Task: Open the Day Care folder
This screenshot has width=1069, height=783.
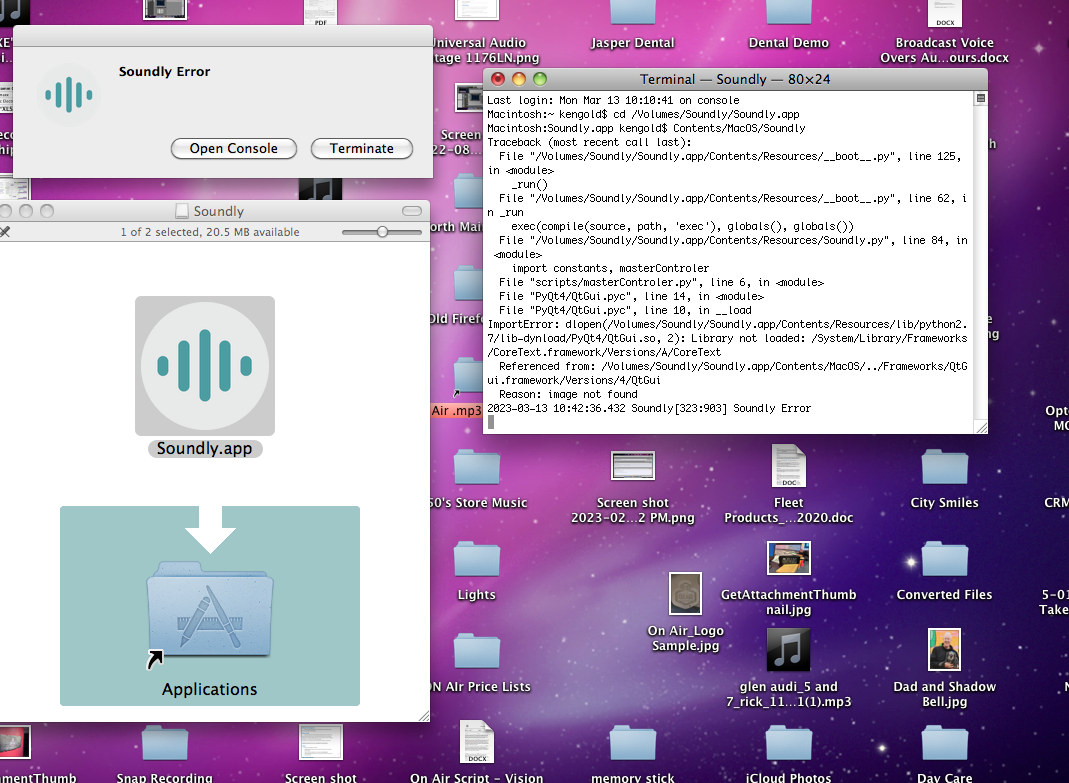Action: point(944,744)
